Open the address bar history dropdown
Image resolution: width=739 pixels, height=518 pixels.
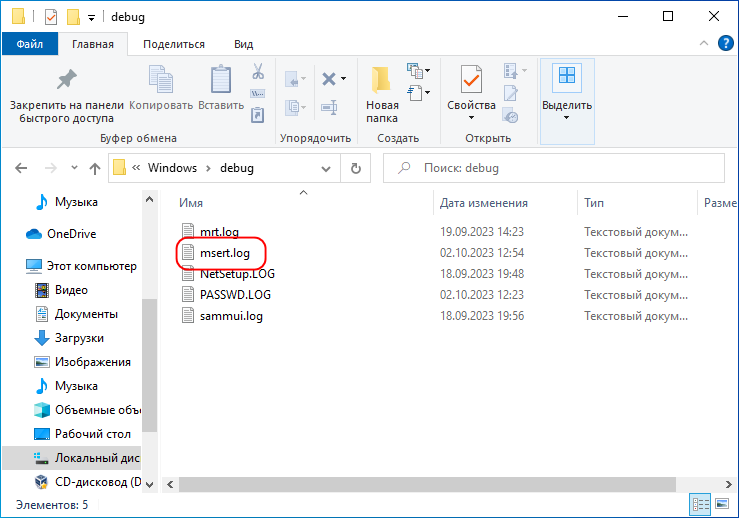tap(326, 169)
